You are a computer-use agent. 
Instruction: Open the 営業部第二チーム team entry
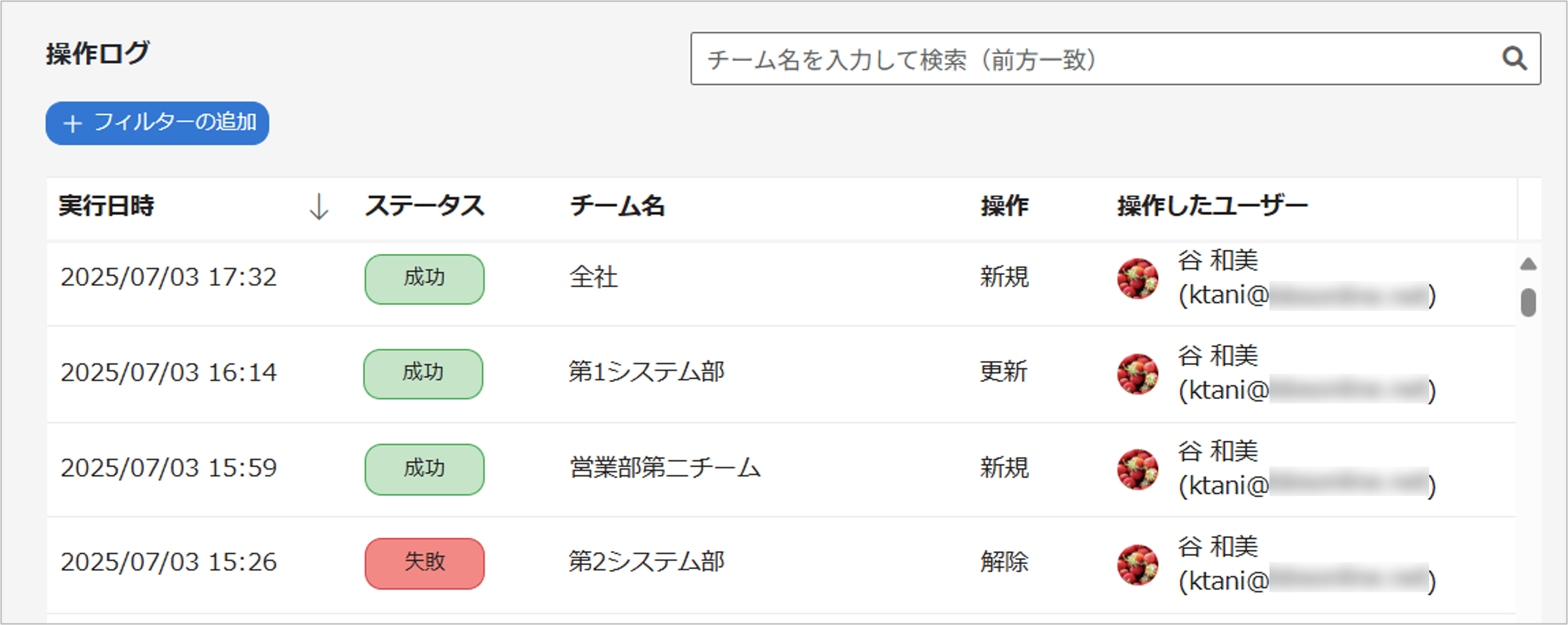click(x=664, y=468)
